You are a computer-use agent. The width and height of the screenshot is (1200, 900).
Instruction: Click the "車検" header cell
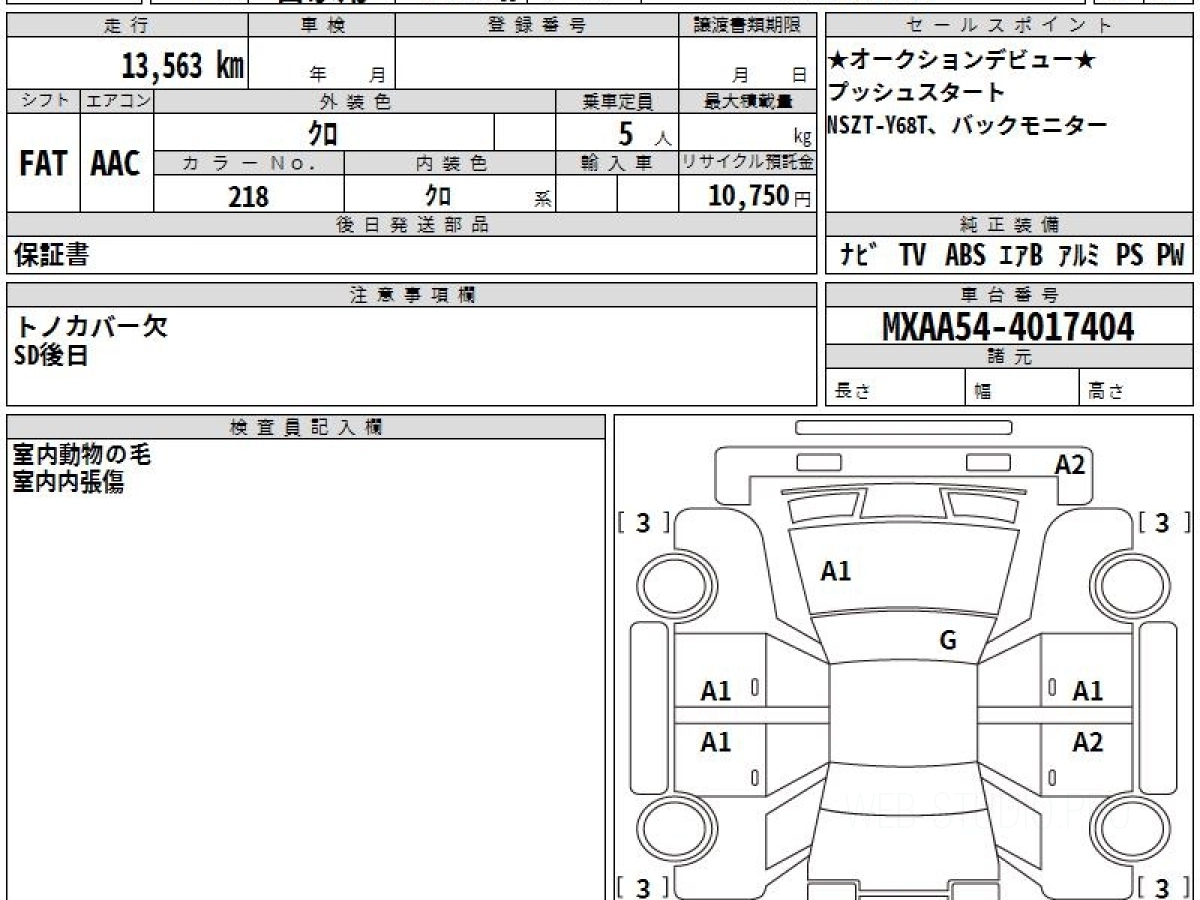[x=322, y=26]
